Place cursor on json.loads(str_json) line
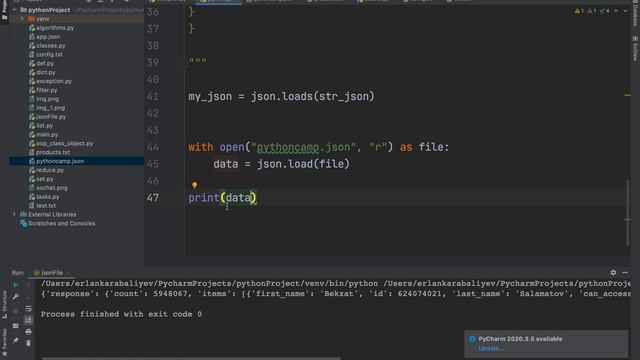The height and width of the screenshot is (360, 640). [281, 96]
